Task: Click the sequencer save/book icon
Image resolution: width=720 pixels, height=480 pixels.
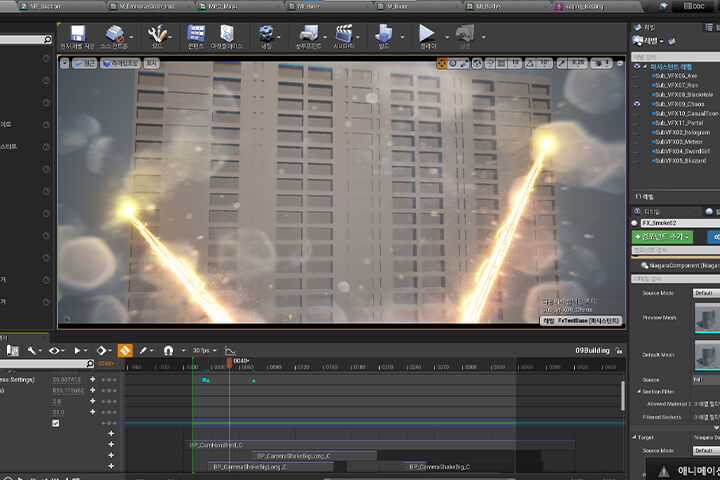Action: 12,351
